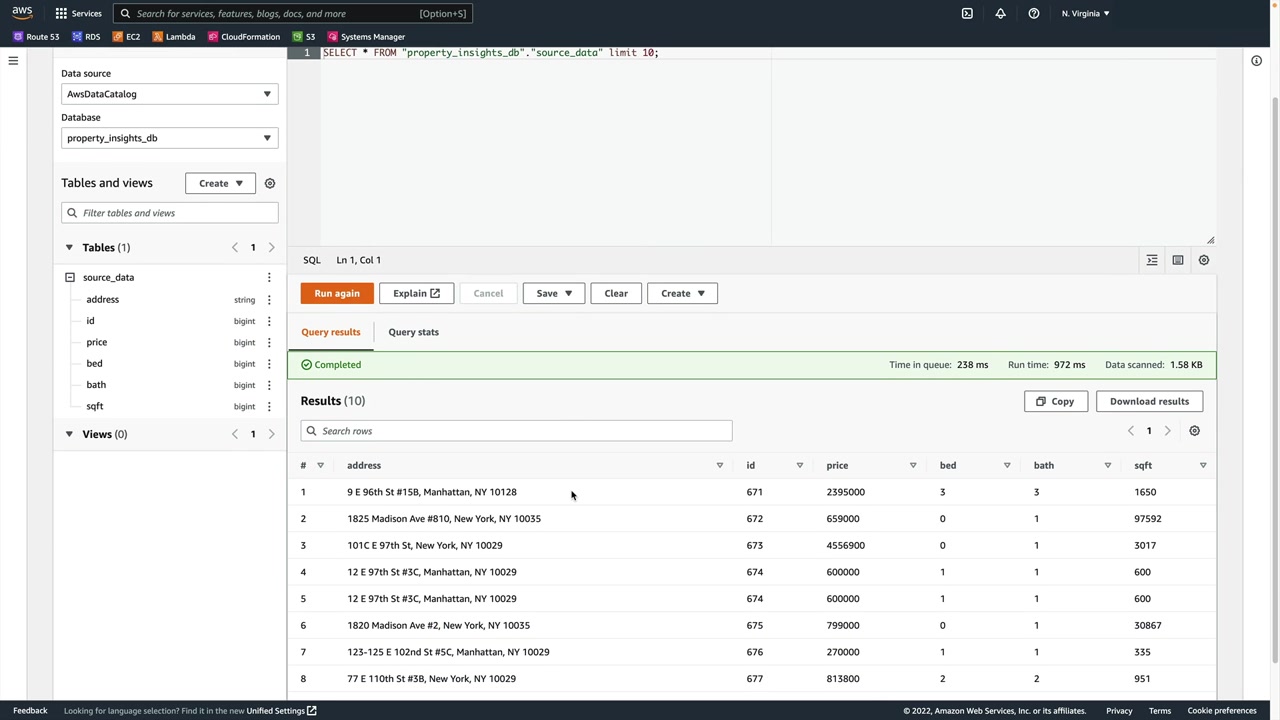This screenshot has width=1280, height=720.
Task: Open query editor preferences gear
Action: coord(1203,260)
